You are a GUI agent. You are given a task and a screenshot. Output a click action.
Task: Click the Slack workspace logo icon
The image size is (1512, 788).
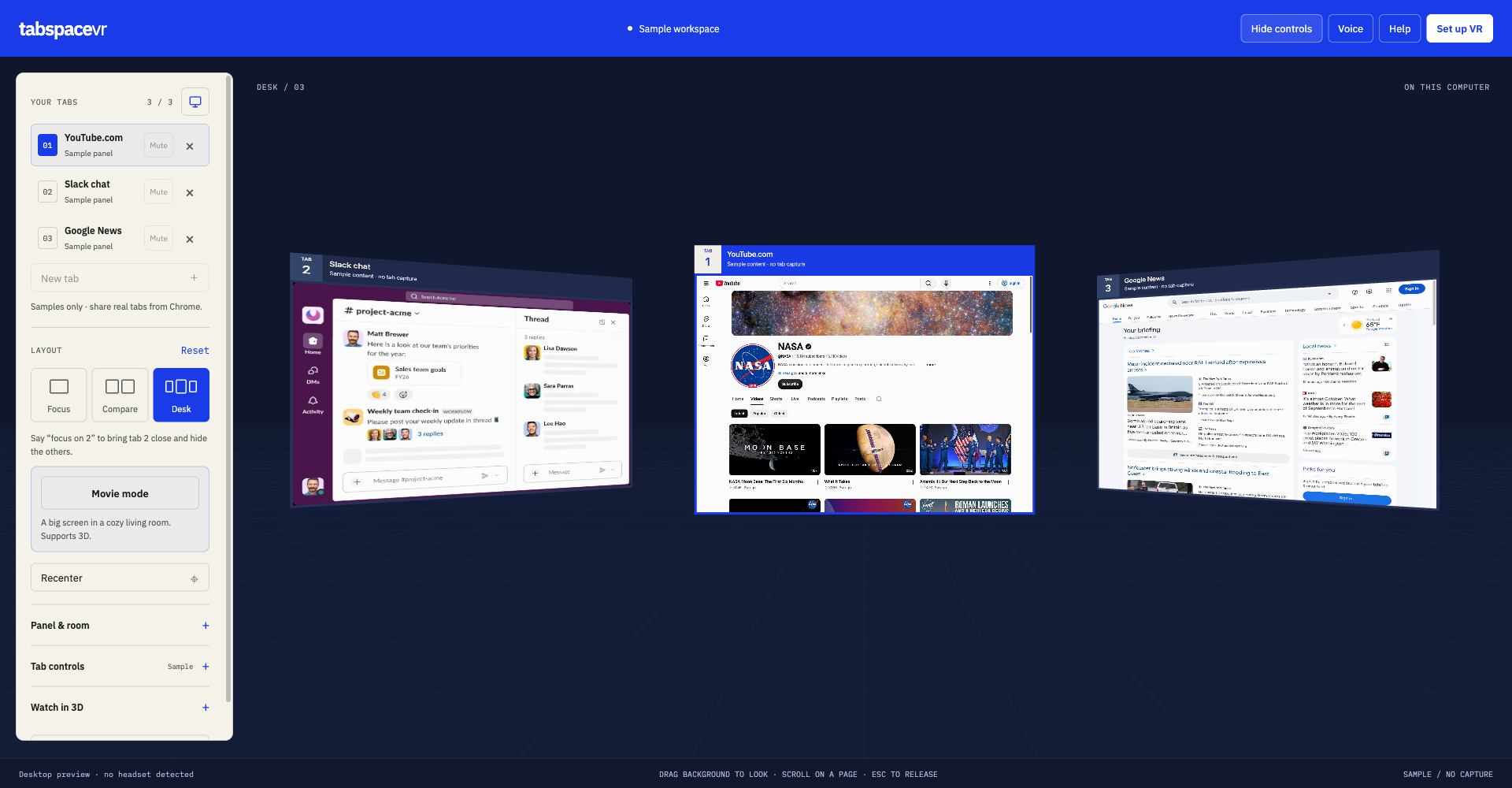point(313,314)
